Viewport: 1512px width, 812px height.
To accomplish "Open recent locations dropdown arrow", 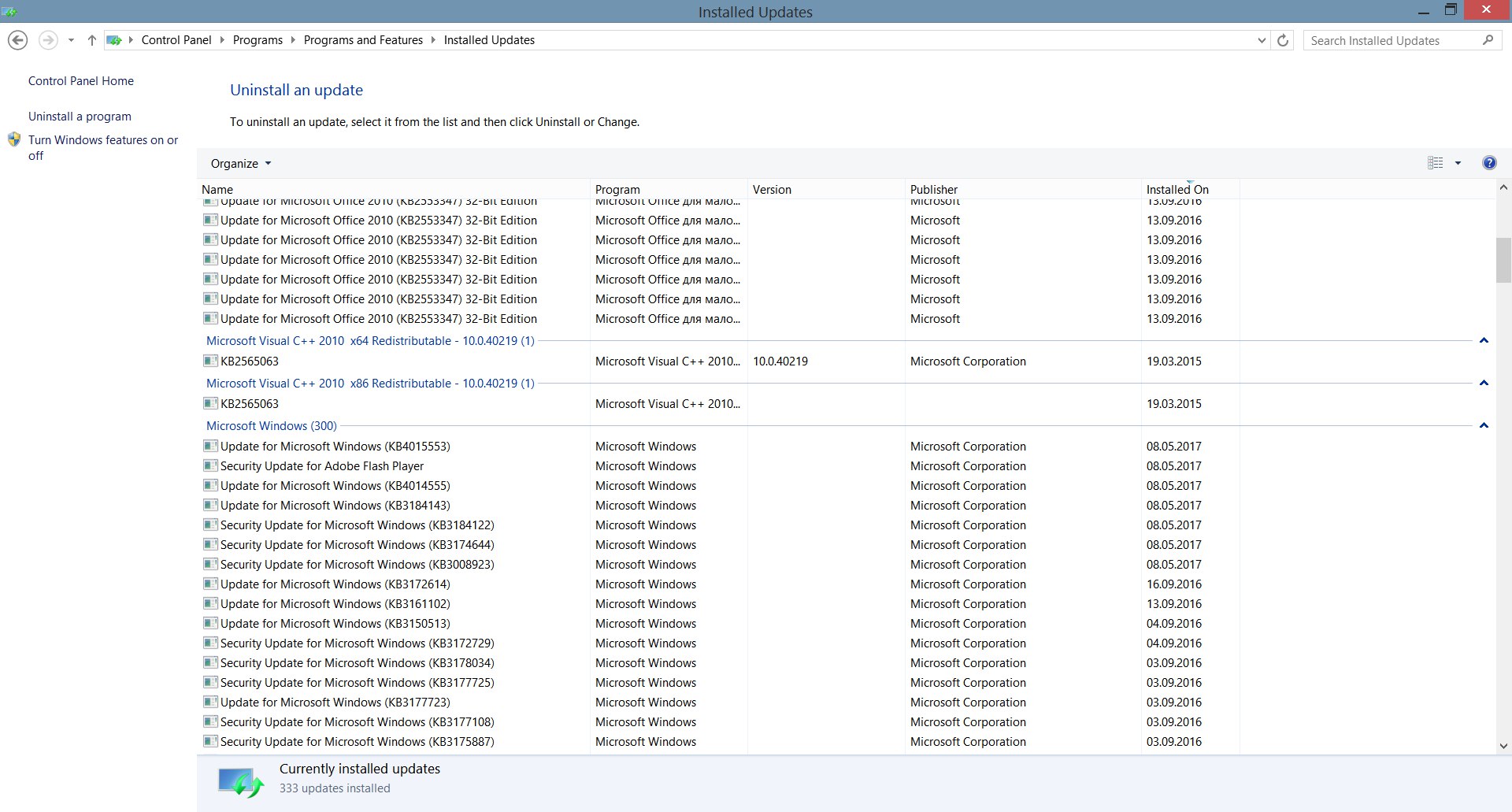I will tap(71, 40).
